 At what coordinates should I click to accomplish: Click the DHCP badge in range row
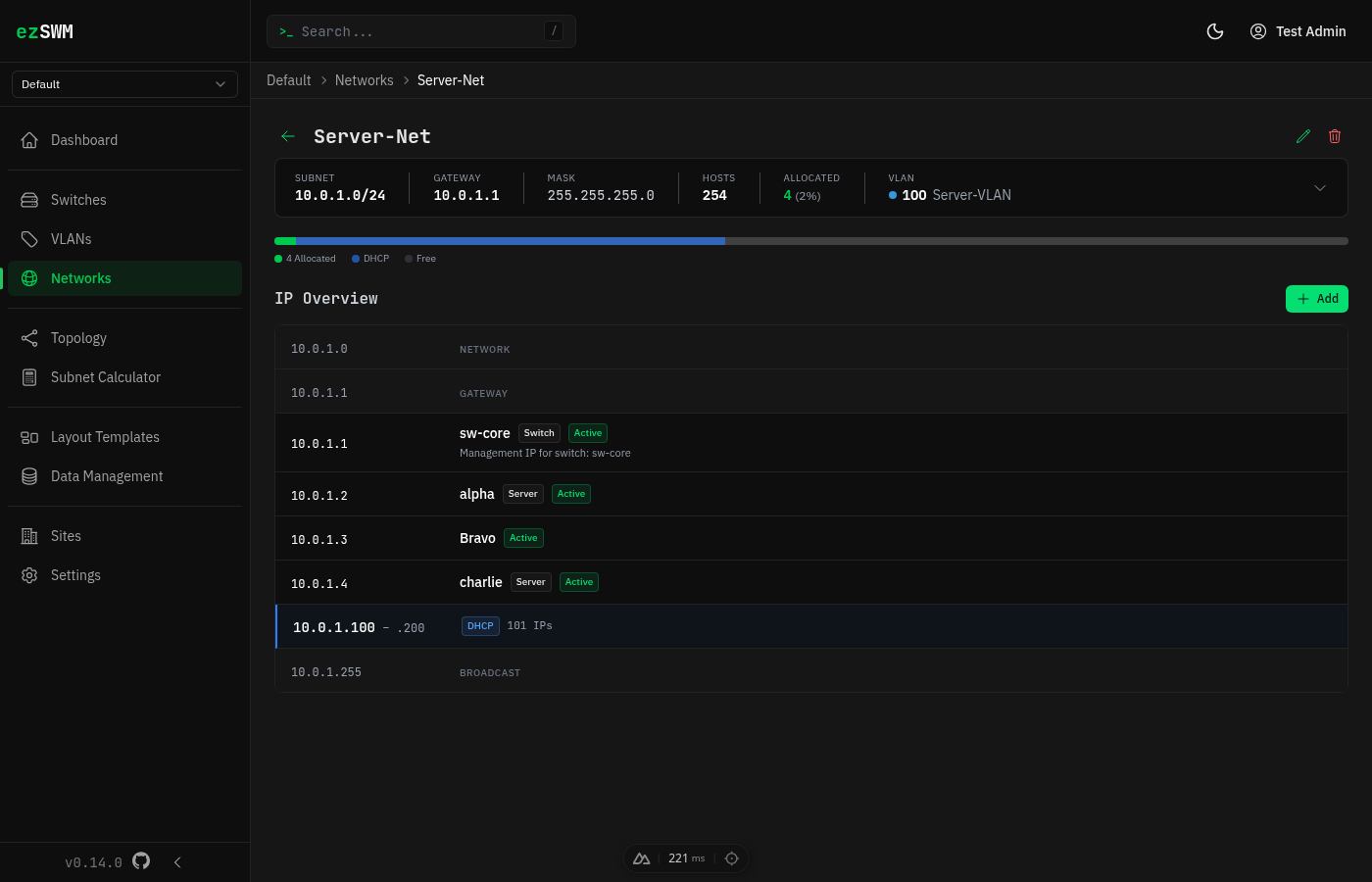tap(480, 626)
